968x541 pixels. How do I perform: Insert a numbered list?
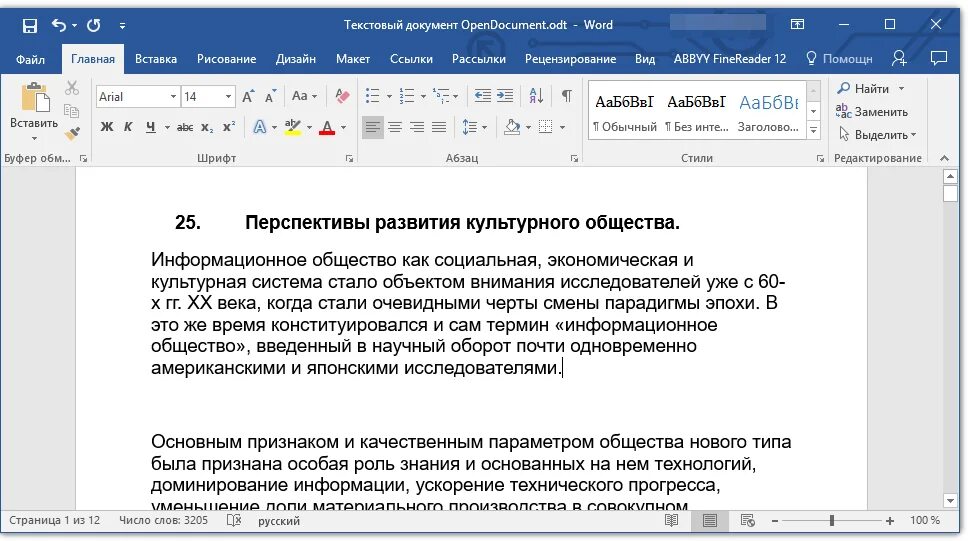point(407,96)
